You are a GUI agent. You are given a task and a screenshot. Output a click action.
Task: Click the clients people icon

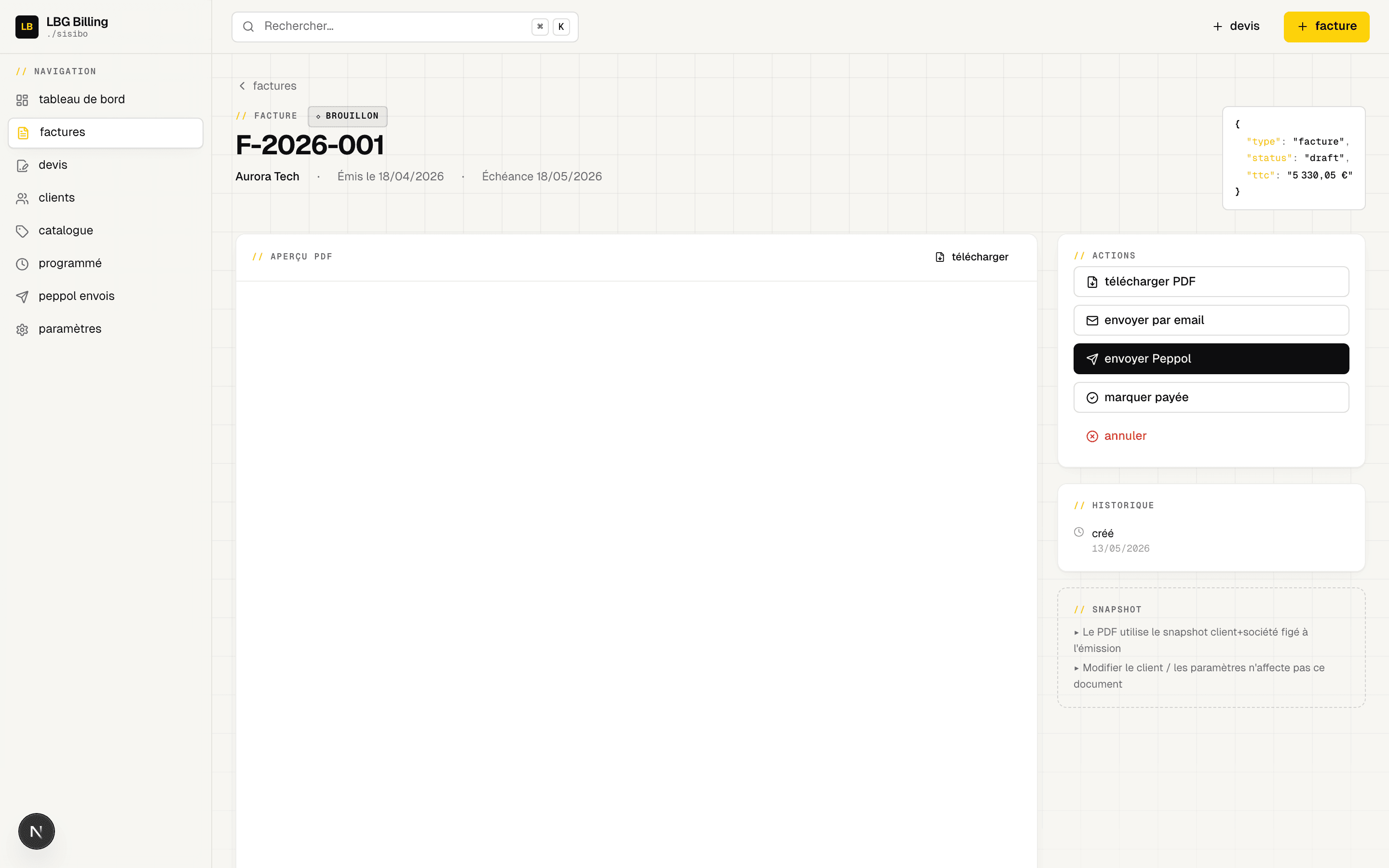(x=22, y=198)
